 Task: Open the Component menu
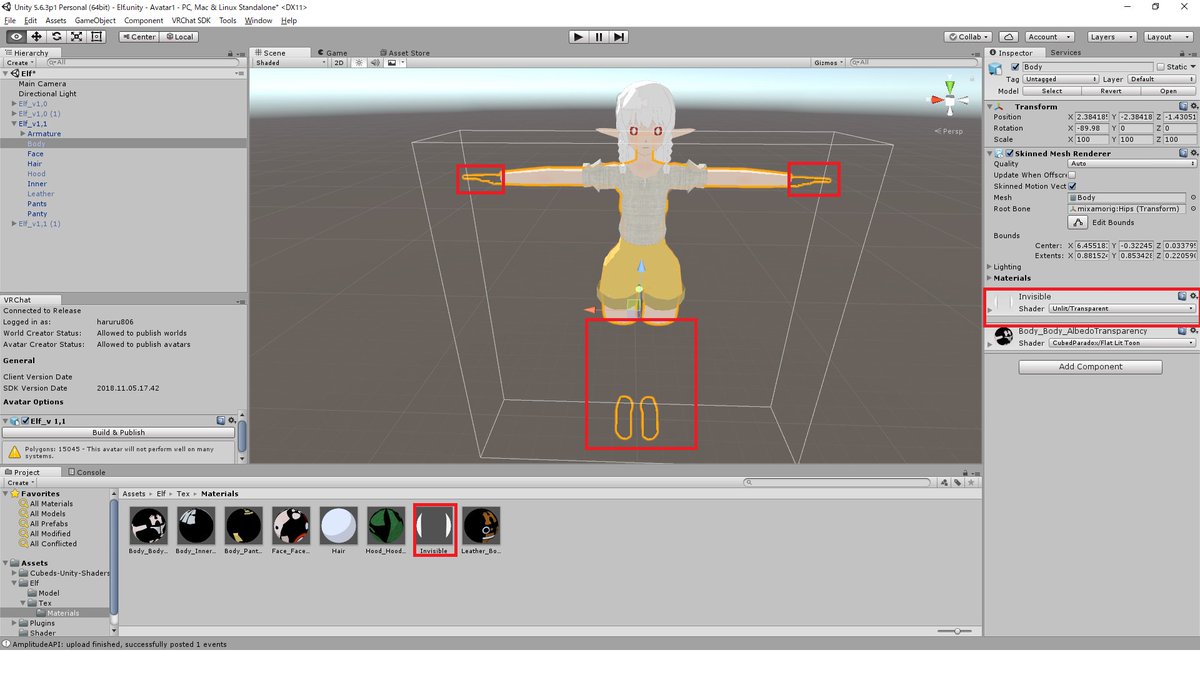143,20
